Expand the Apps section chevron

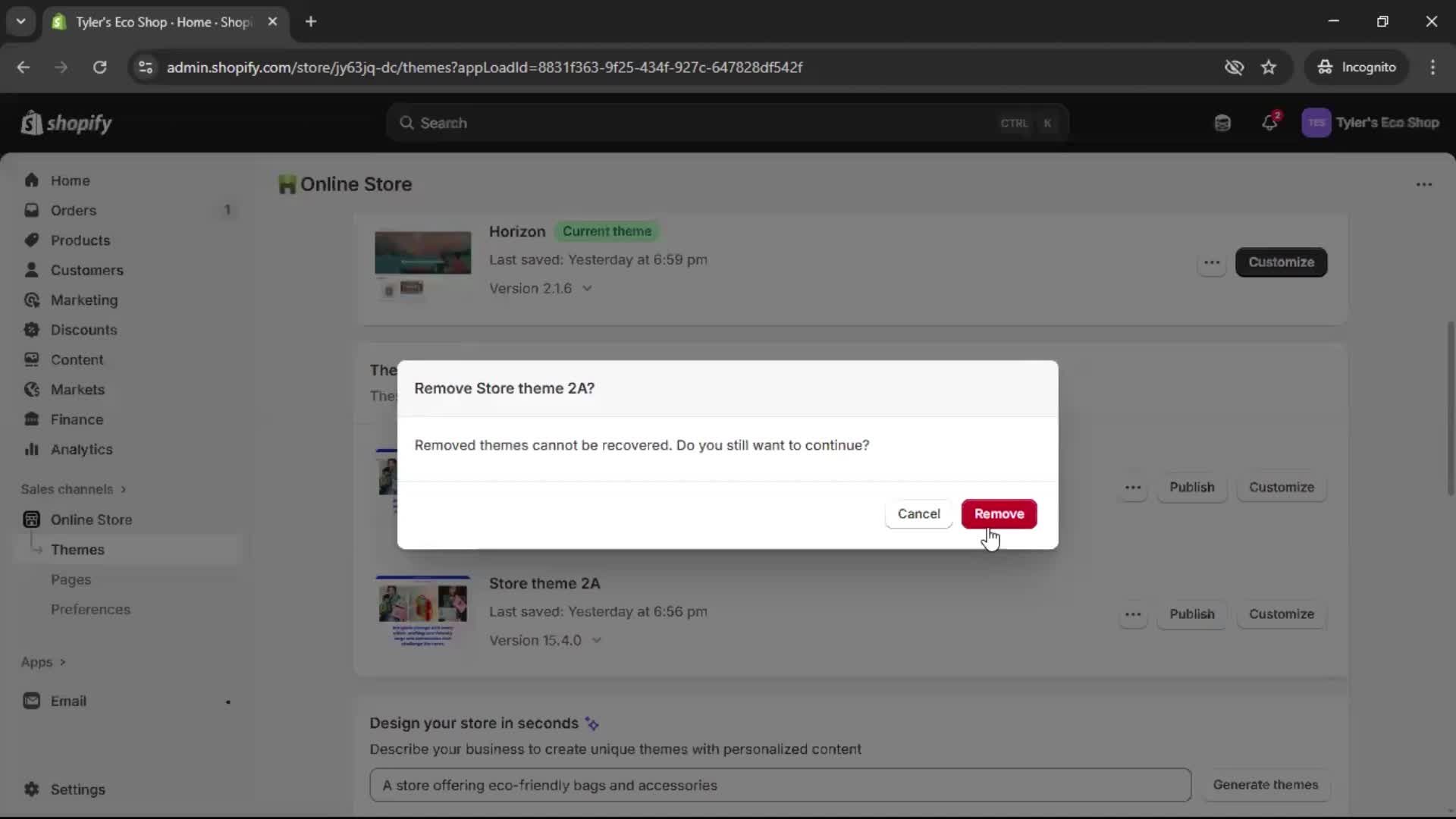click(x=62, y=663)
